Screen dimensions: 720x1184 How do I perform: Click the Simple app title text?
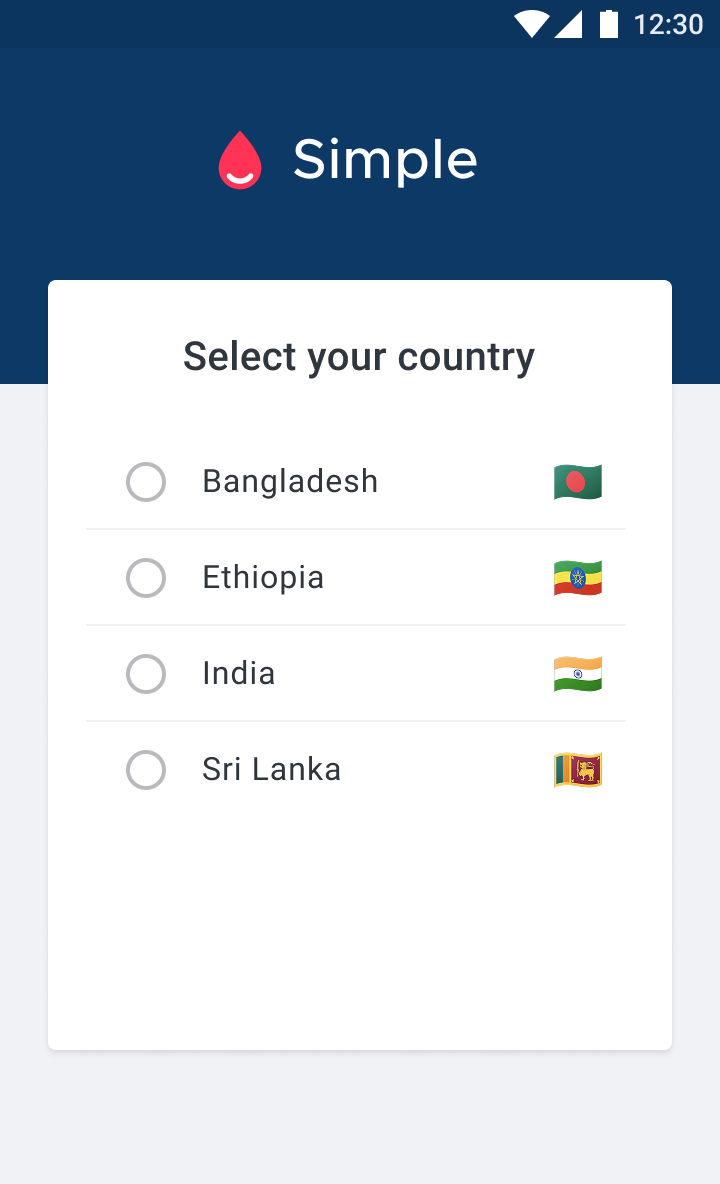(x=385, y=160)
